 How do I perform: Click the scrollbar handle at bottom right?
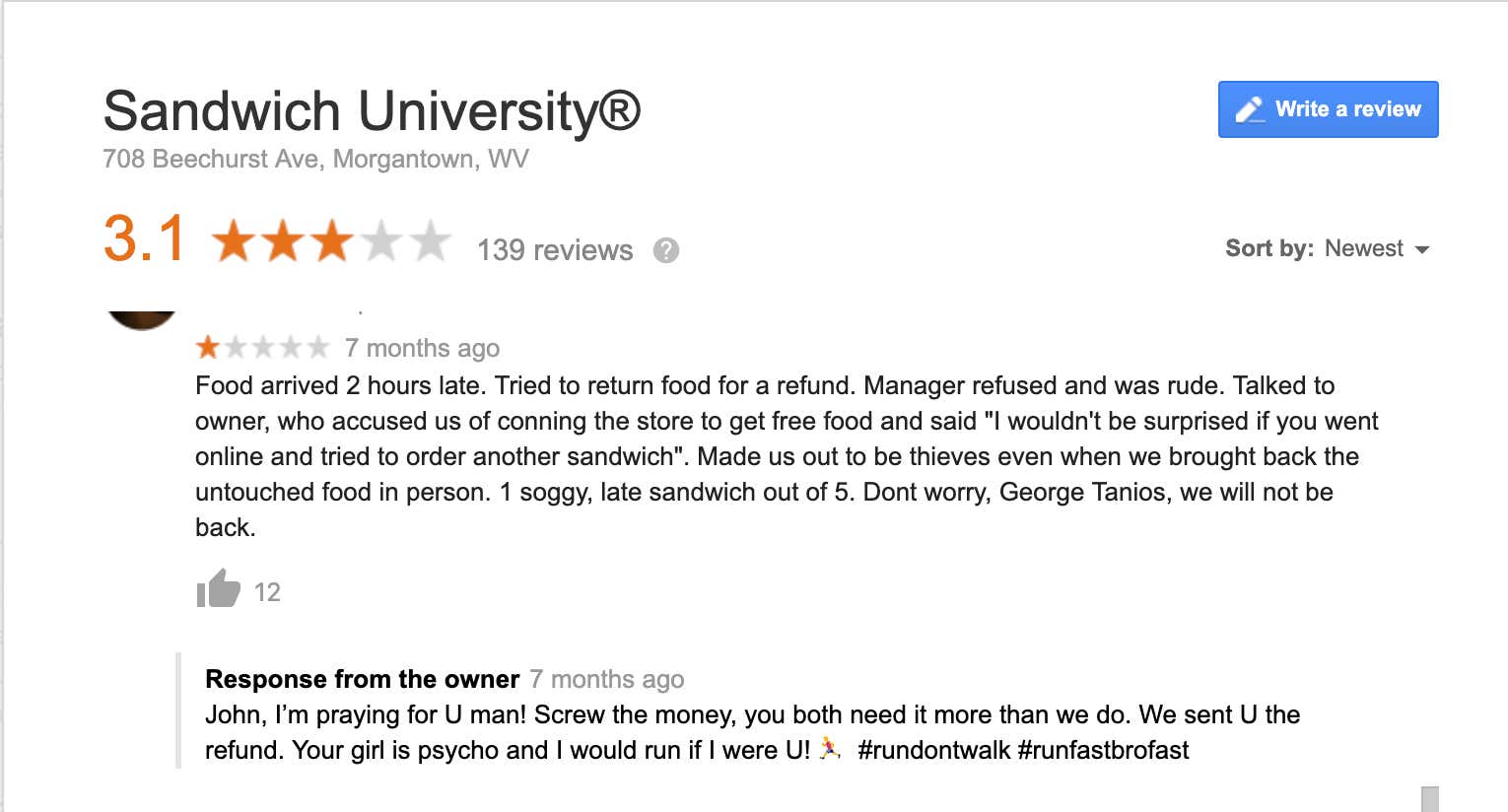click(1430, 799)
